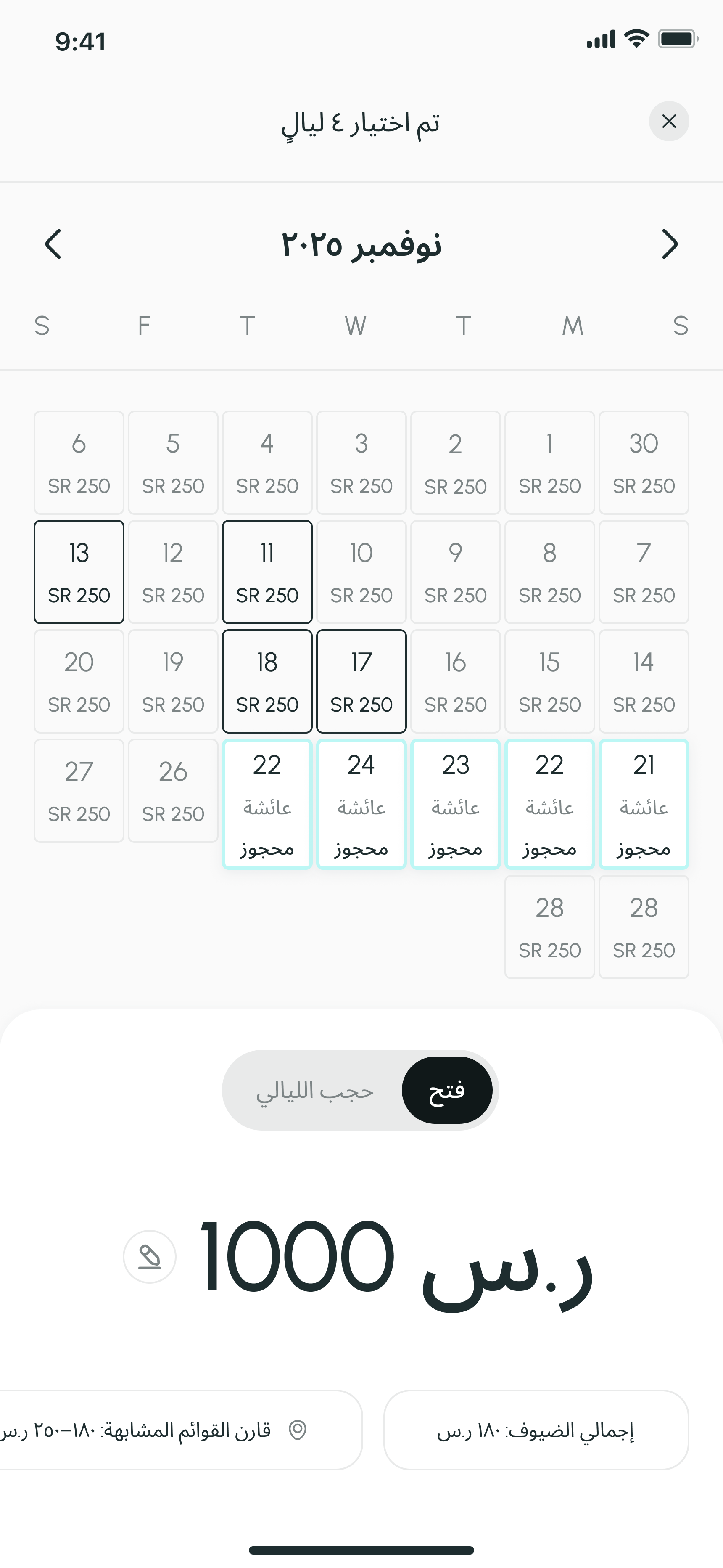Tap the 1000 ر.س price amount
This screenshot has width=723, height=1568.
click(396, 1260)
